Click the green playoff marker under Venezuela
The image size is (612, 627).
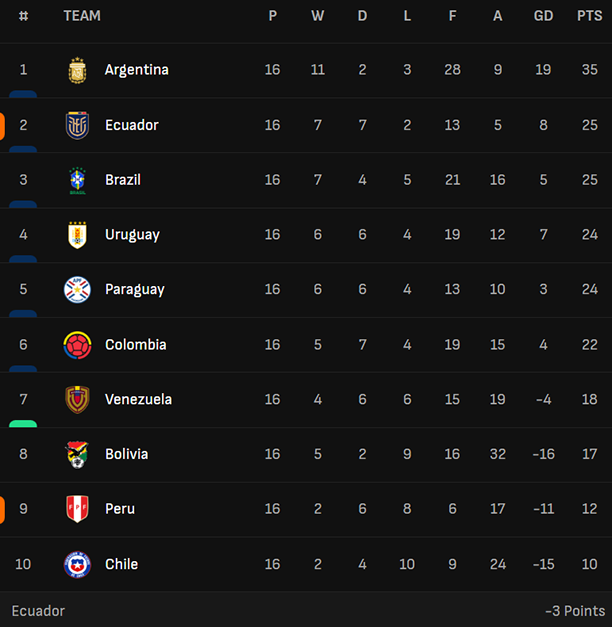[23, 424]
